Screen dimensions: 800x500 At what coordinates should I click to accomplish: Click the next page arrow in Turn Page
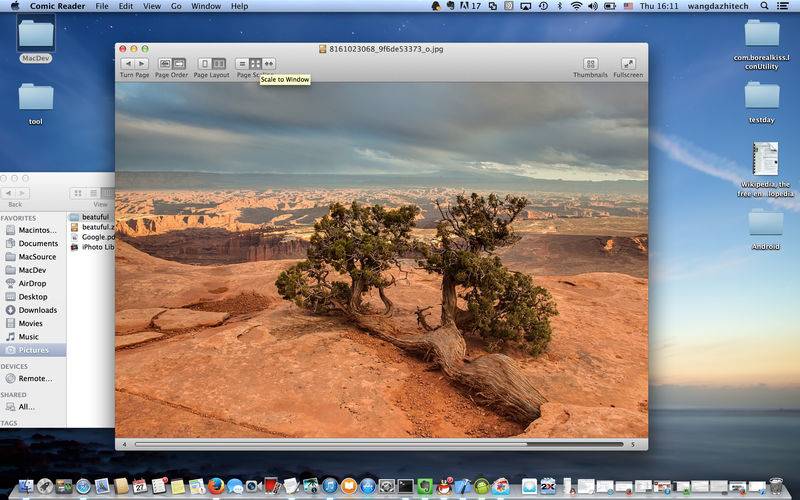click(x=141, y=64)
